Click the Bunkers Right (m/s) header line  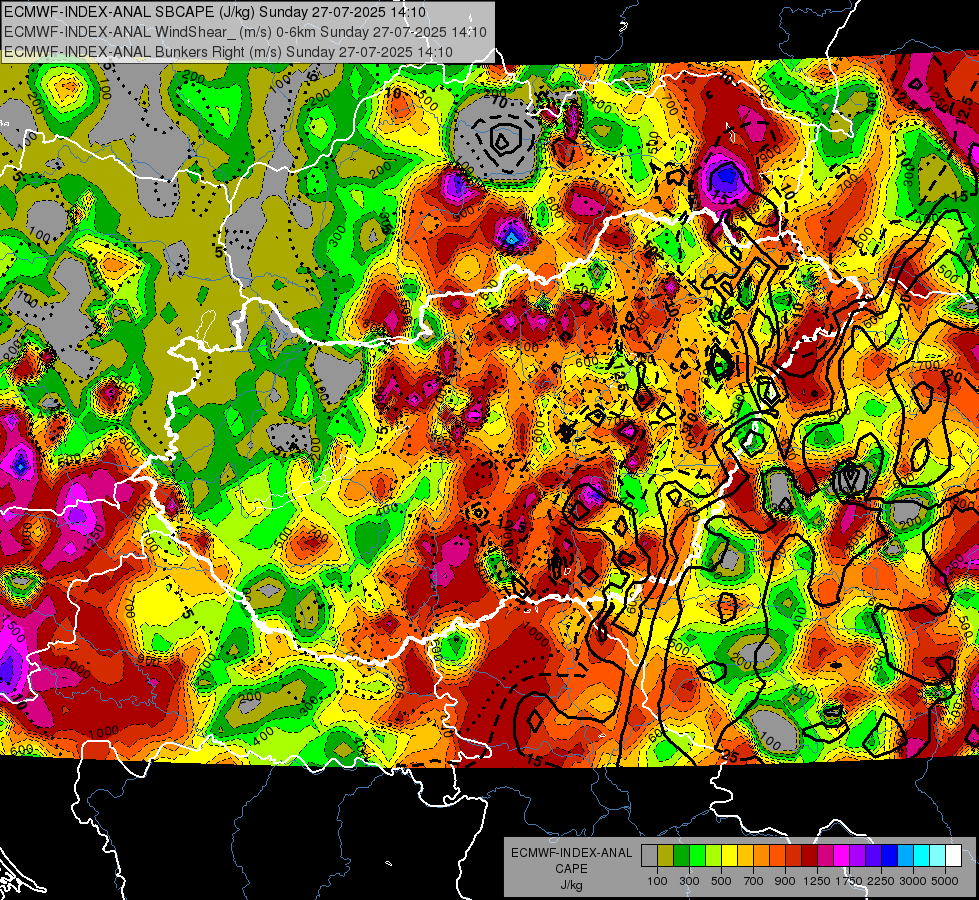[x=228, y=52]
